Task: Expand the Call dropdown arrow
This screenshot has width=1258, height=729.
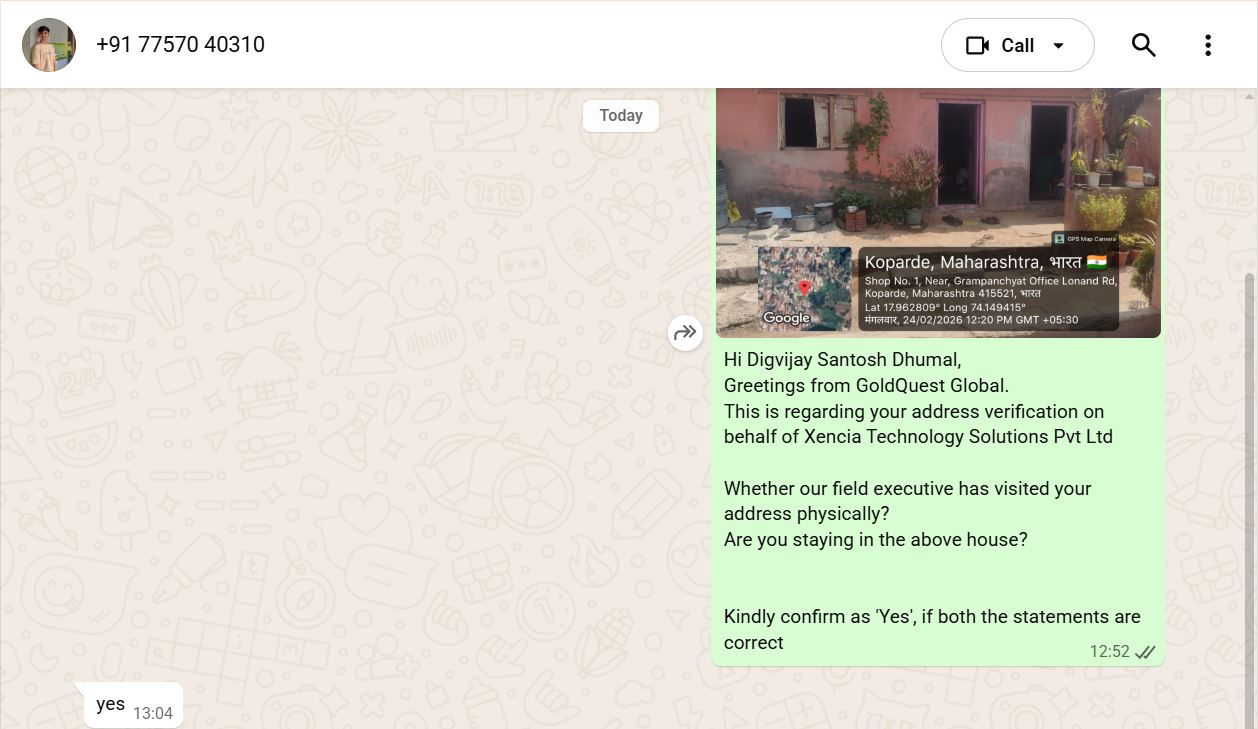Action: (x=1059, y=46)
